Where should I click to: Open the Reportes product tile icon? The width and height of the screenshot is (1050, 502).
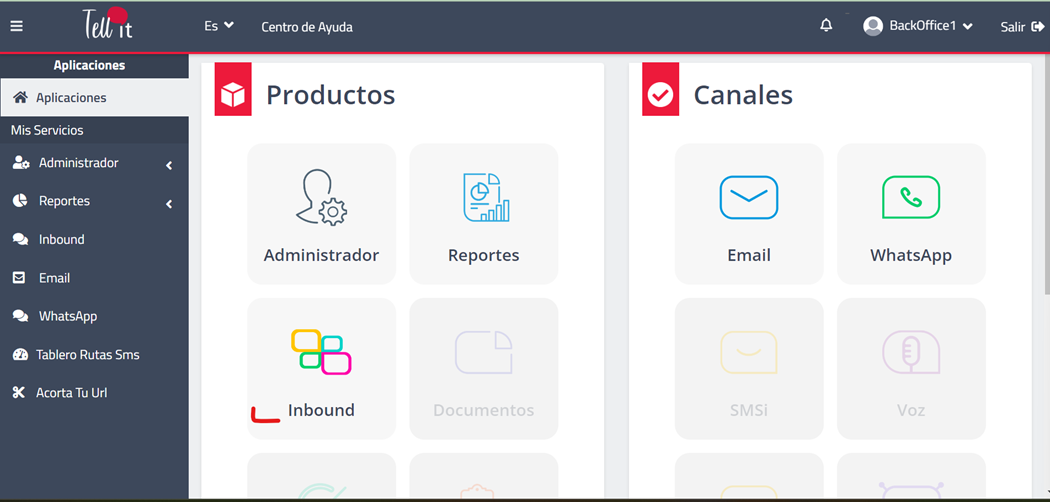pos(486,197)
